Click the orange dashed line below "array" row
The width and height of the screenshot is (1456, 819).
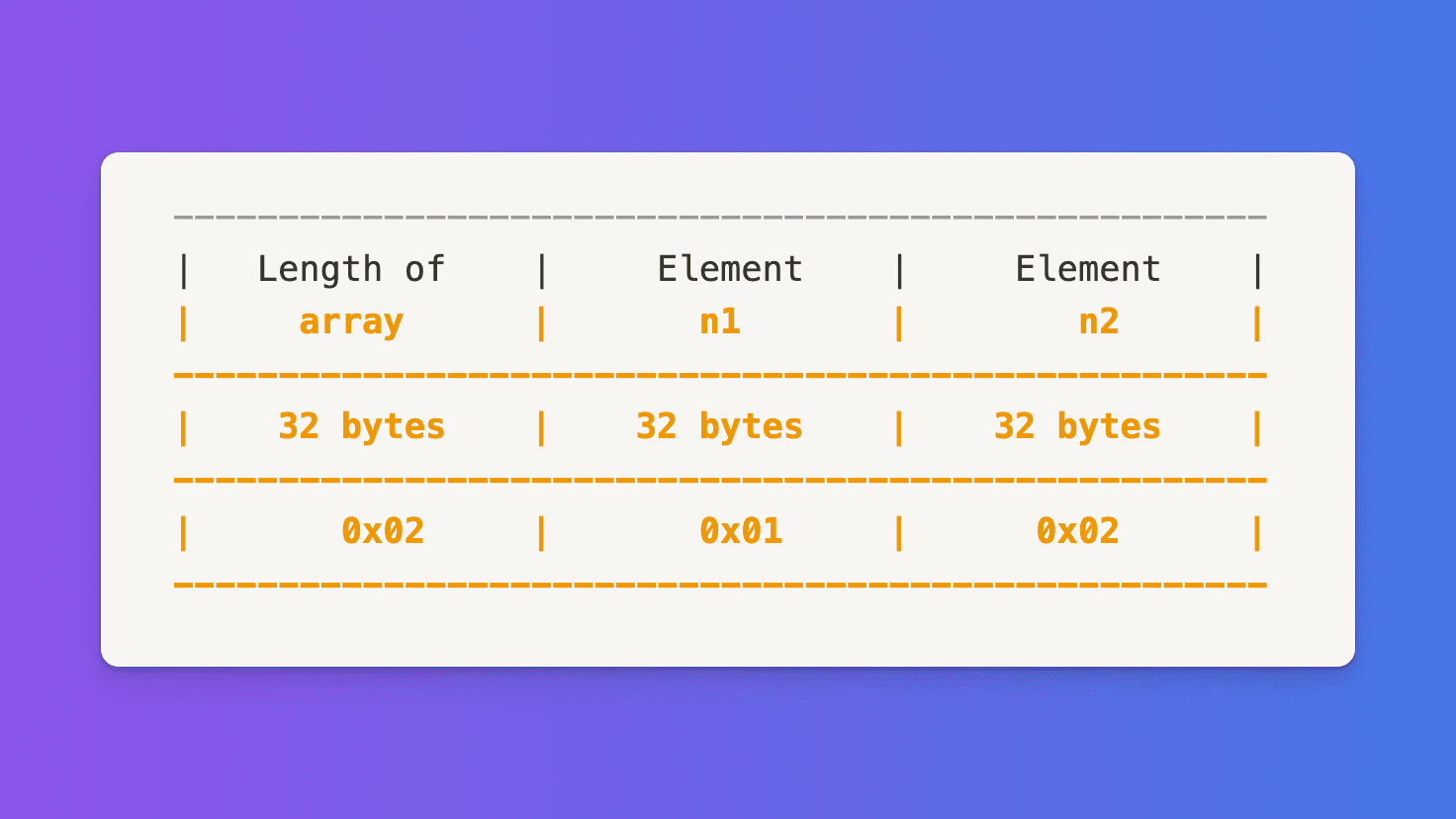[x=720, y=376]
